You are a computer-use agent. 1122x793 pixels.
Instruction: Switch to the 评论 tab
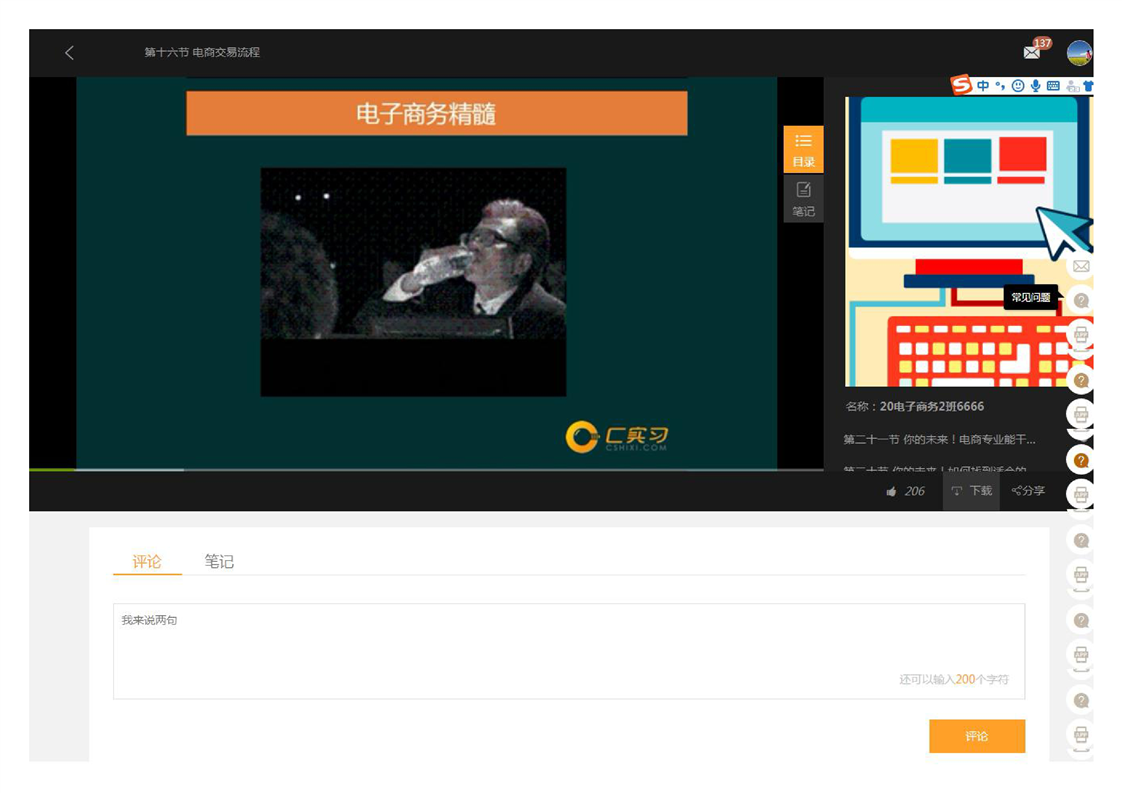(147, 562)
